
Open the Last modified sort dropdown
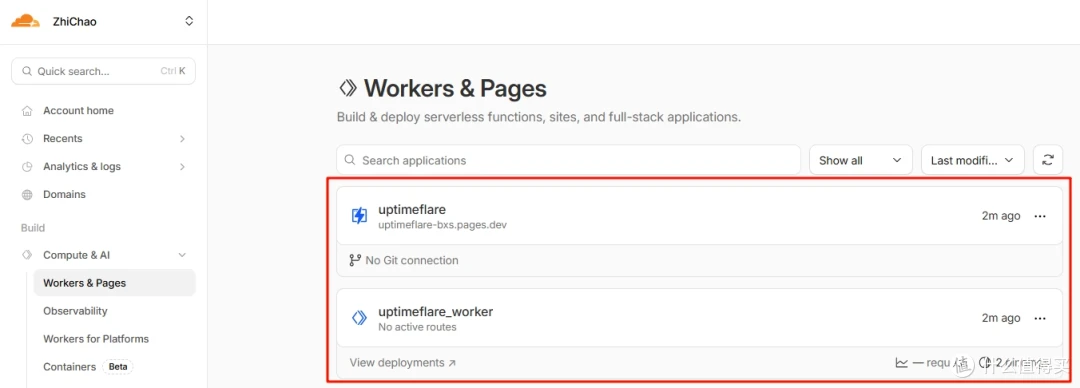click(x=973, y=160)
